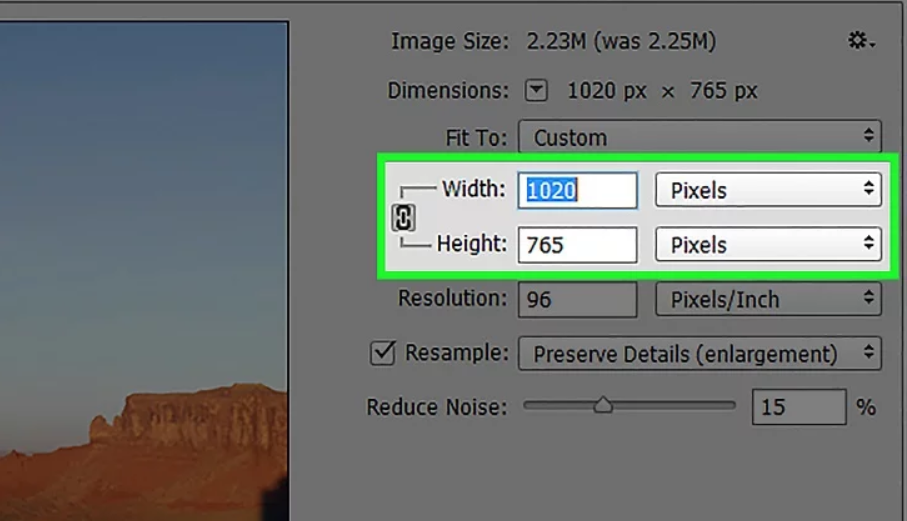Open the Preserve Details resample method dropdown

pyautogui.click(x=699, y=354)
